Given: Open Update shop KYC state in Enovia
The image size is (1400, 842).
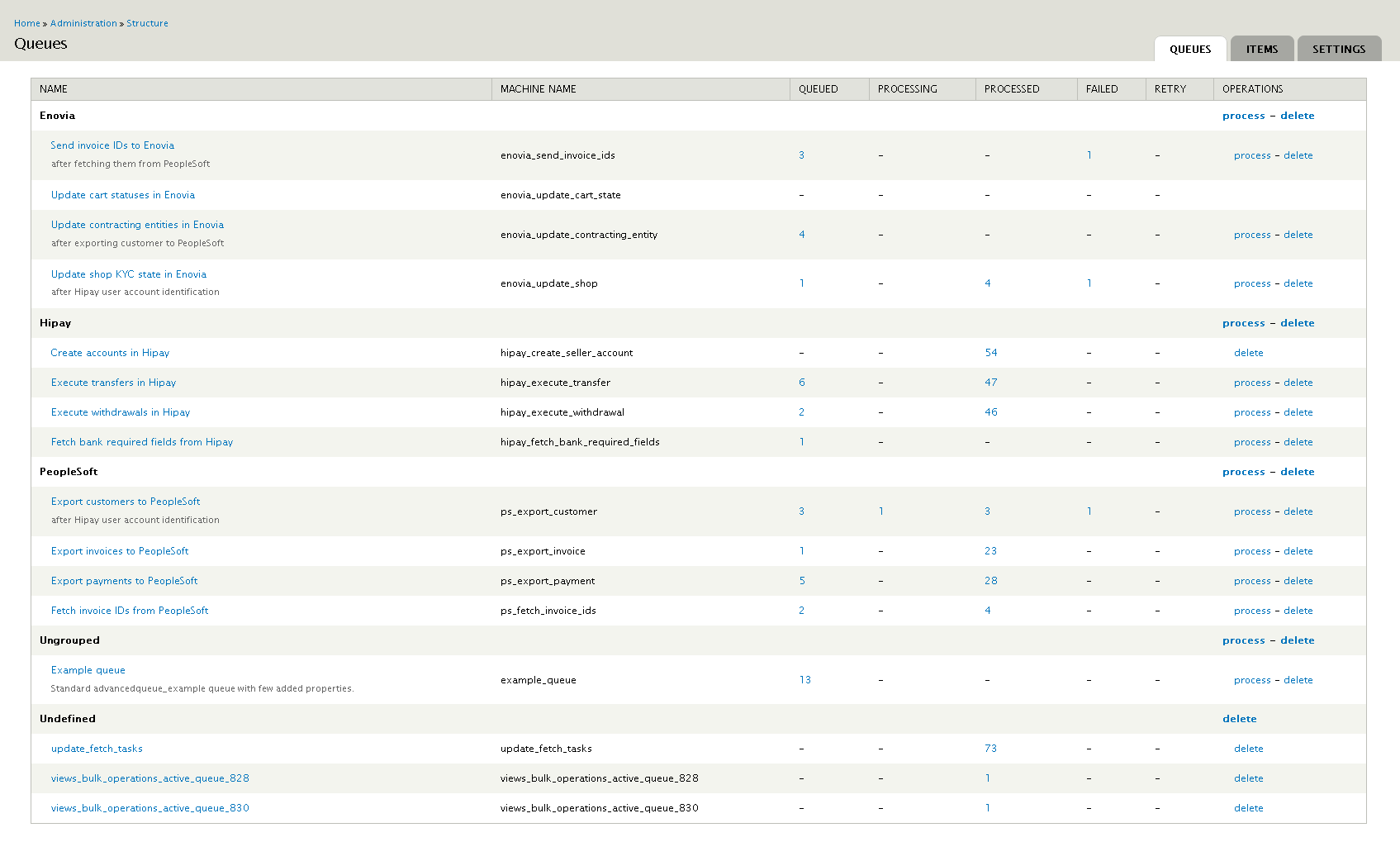Looking at the screenshot, I should pyautogui.click(x=129, y=274).
